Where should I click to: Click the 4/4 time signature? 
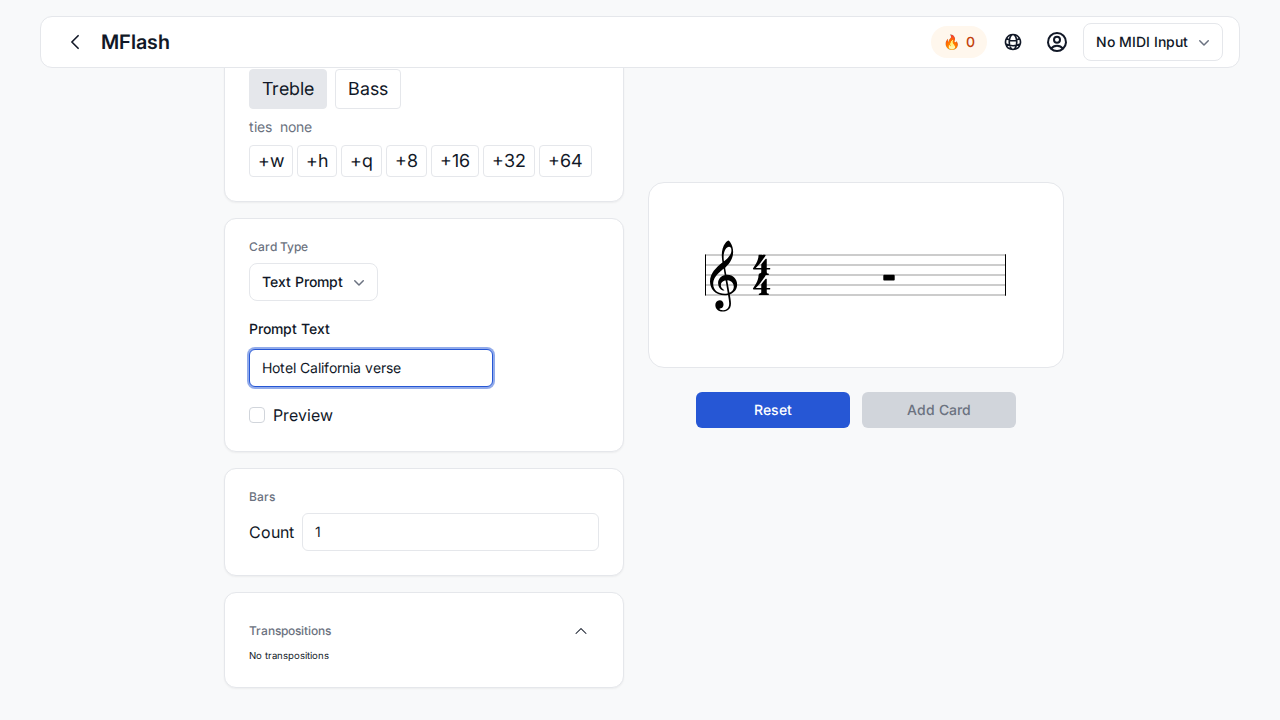[761, 276]
